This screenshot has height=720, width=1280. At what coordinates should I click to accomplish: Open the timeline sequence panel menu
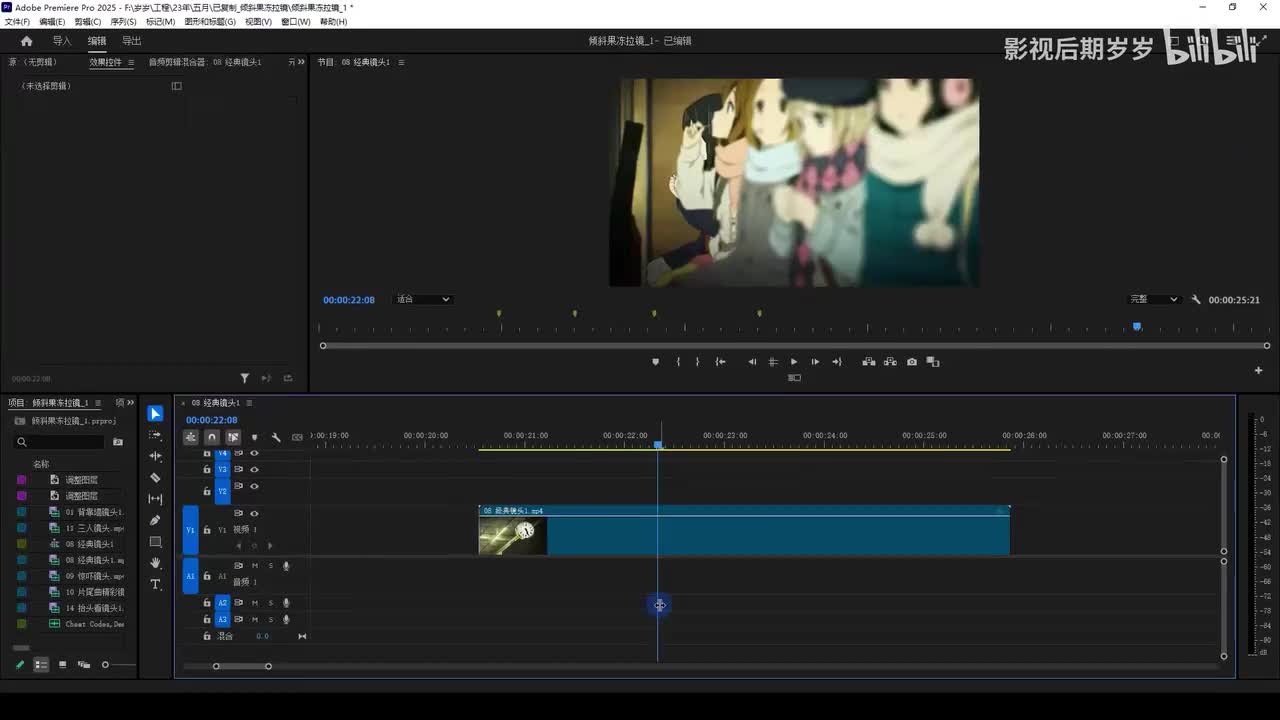click(x=249, y=403)
